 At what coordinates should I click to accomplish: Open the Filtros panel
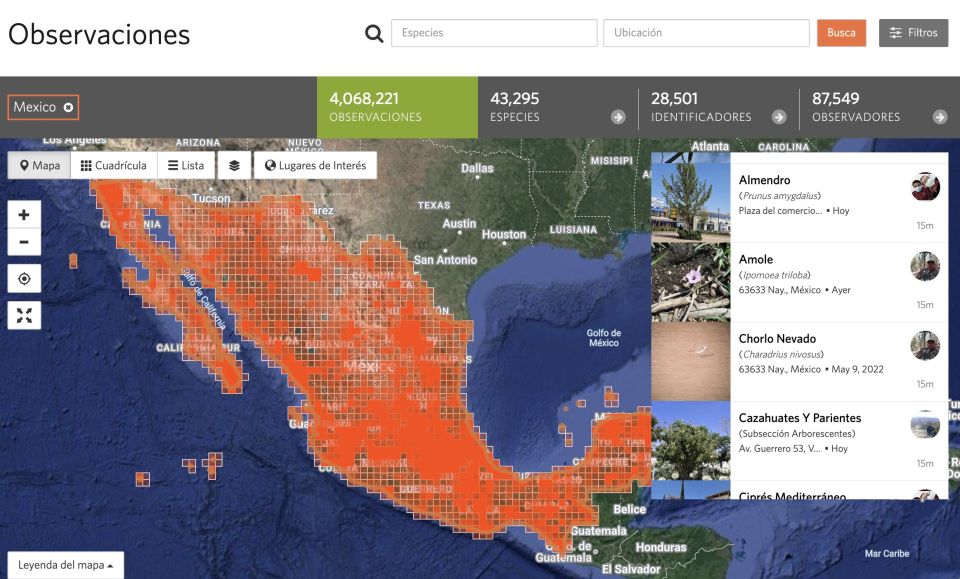point(913,33)
